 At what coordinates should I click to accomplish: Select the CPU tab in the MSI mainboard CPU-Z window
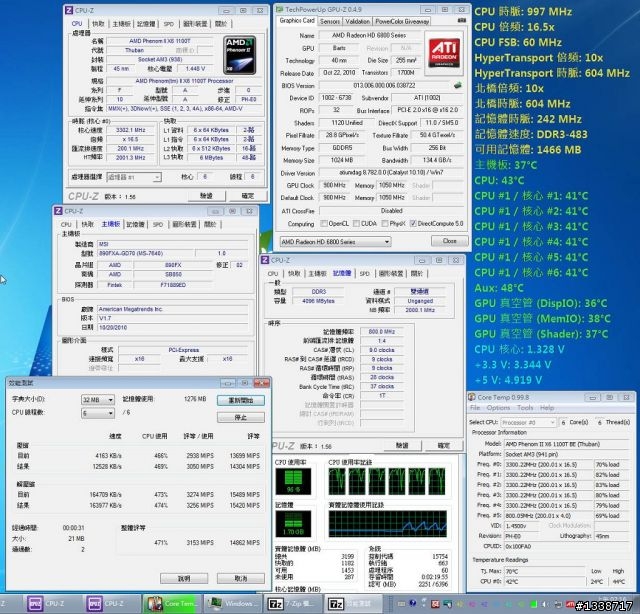coord(66,225)
